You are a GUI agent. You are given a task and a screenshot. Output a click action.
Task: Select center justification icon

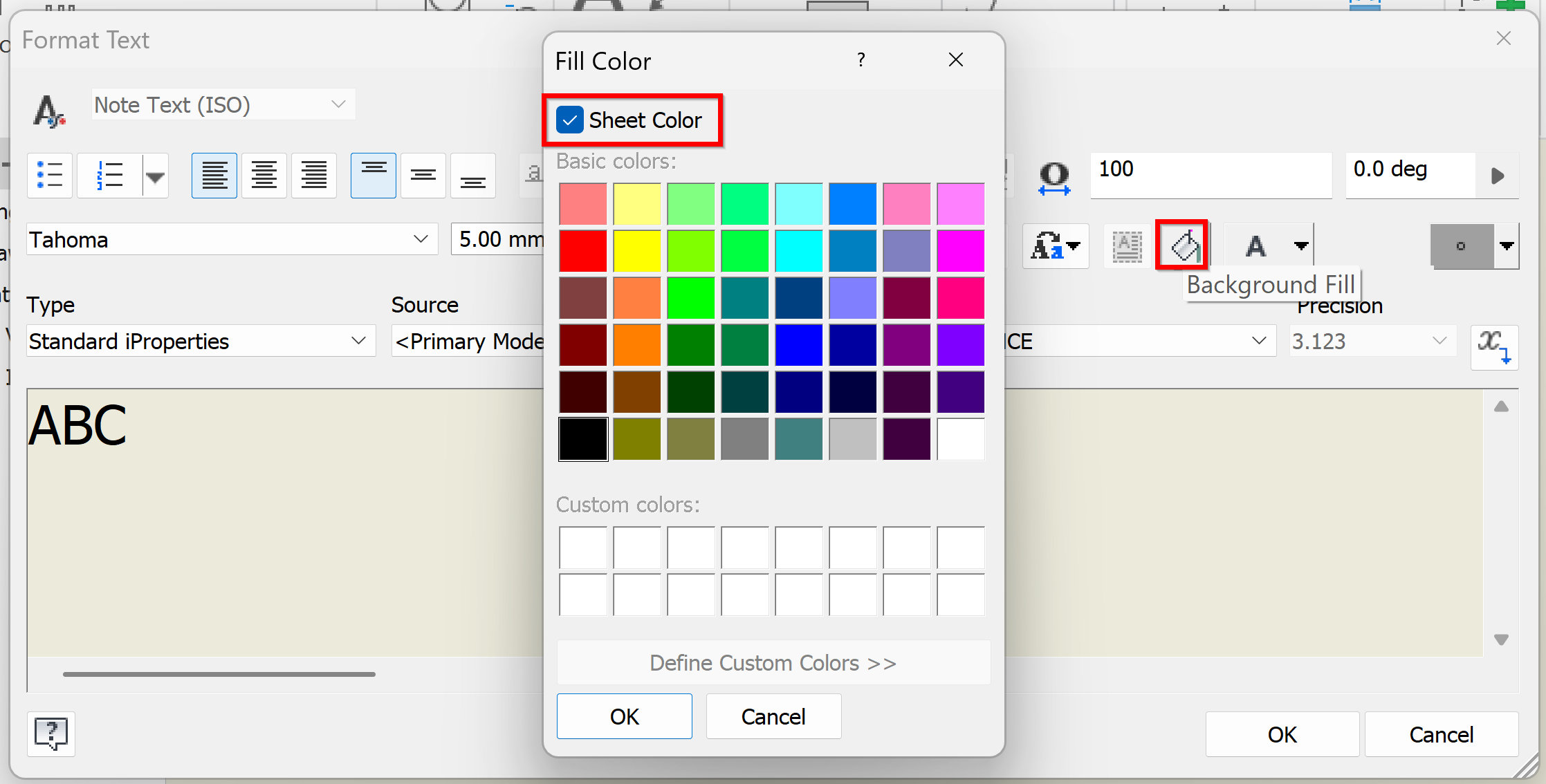[x=264, y=176]
